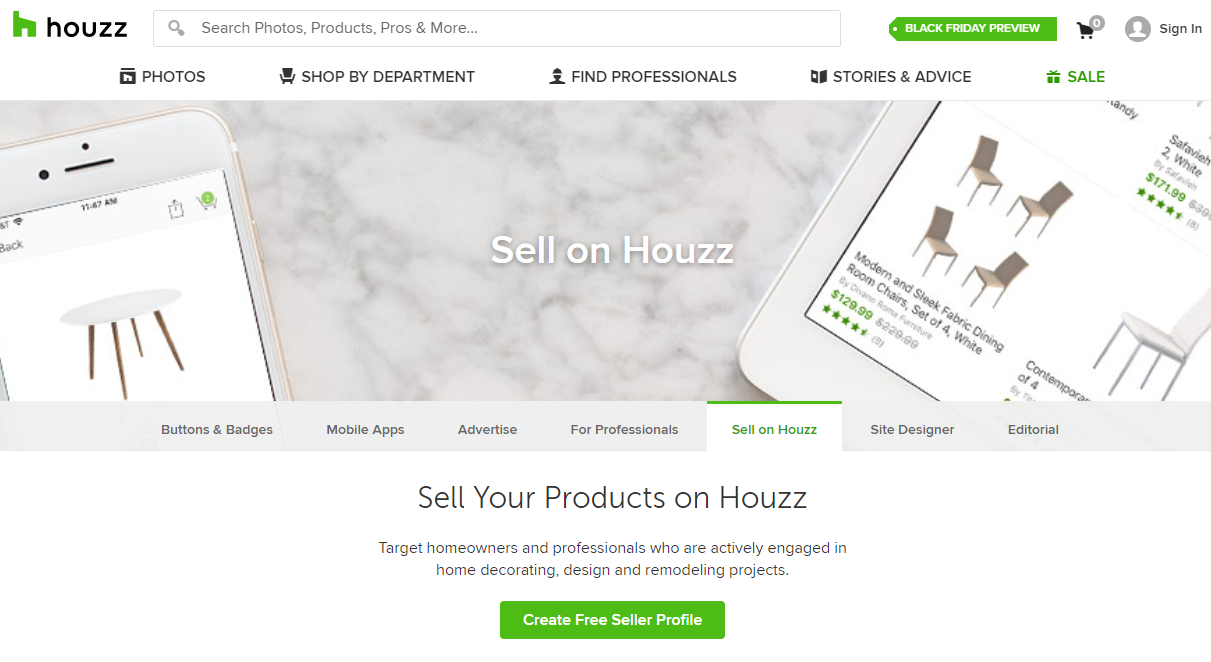Click the Find Professionals person icon

click(x=557, y=76)
